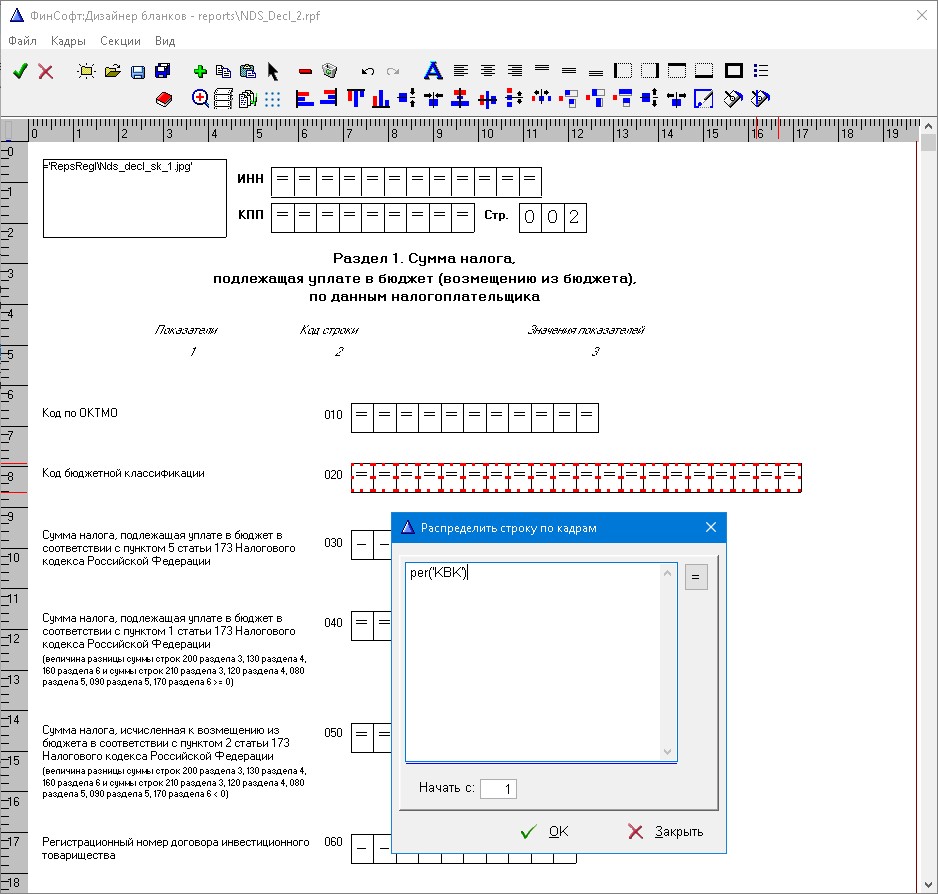Click the equals button beside the text area
The image size is (938, 894).
point(696,577)
